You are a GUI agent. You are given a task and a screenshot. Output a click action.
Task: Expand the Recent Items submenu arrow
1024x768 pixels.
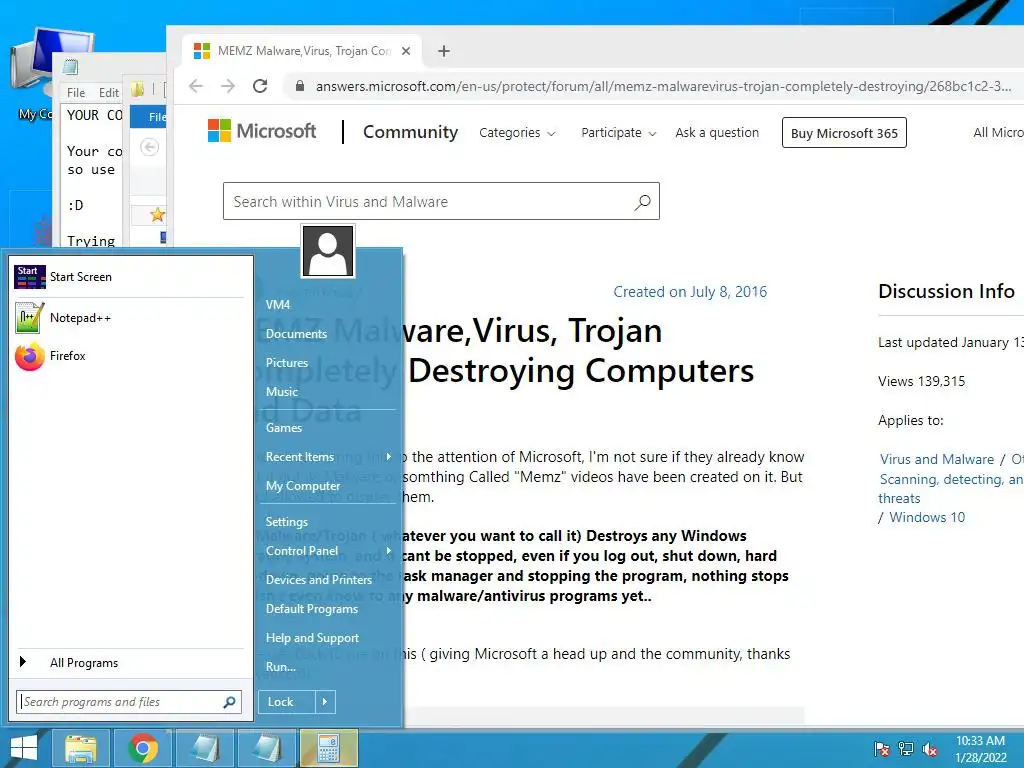click(x=389, y=456)
